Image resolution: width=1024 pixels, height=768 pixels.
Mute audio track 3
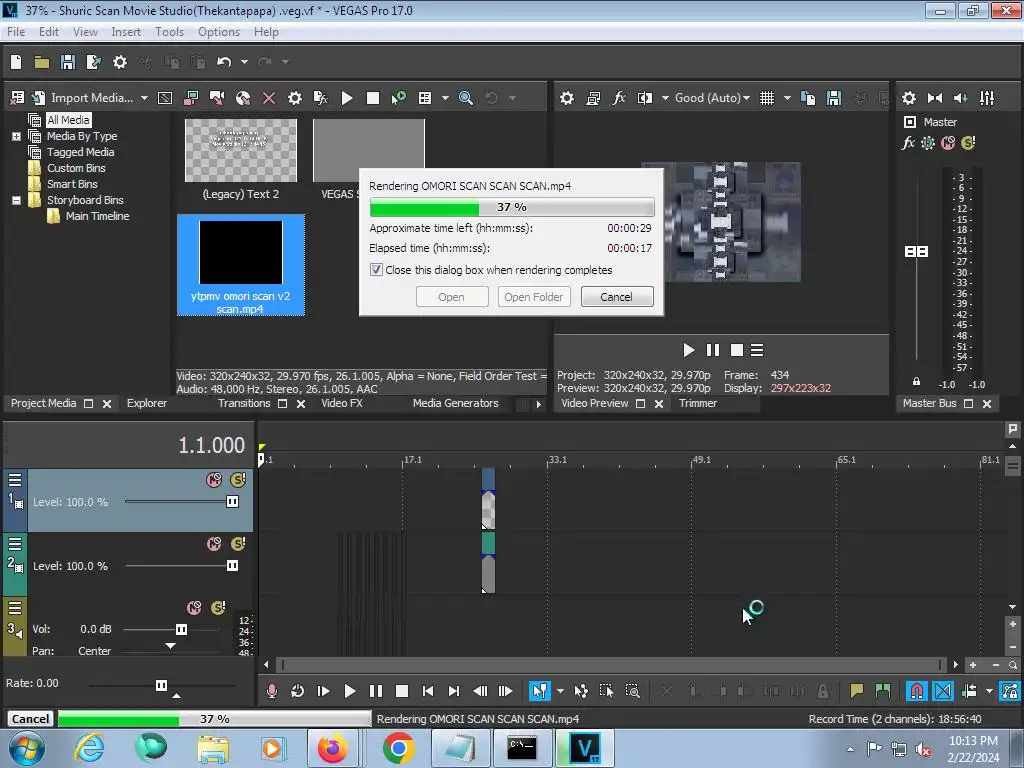point(194,608)
